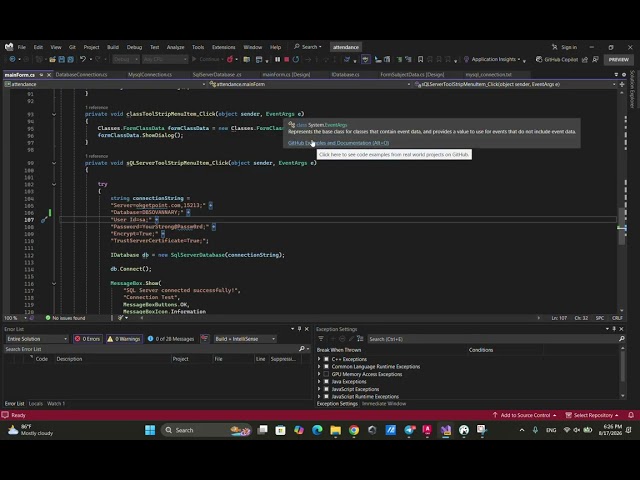Click Navigate Backward icon in toolbar
The image size is (640, 480).
(13, 60)
